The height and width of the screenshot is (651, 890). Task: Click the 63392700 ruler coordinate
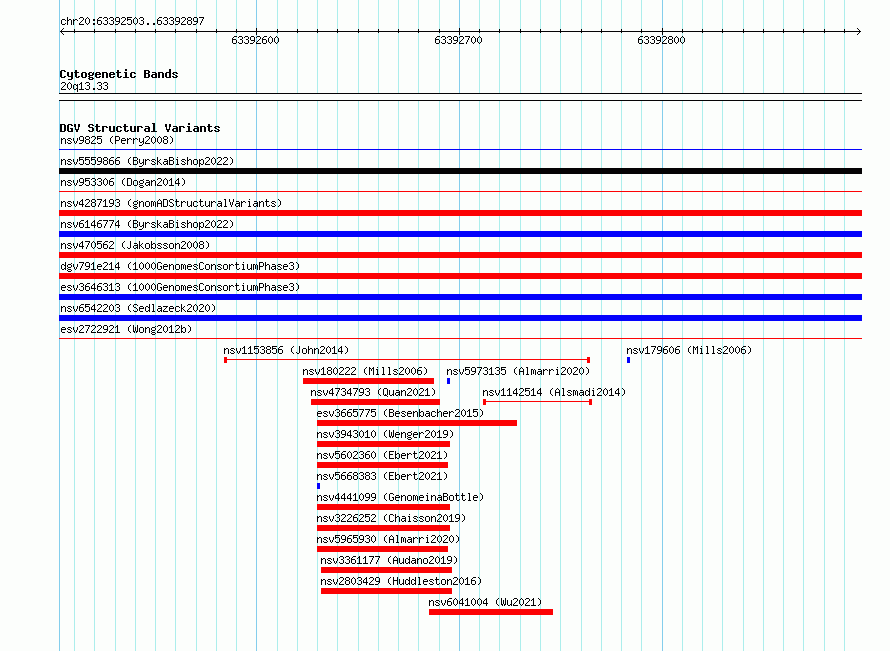tap(458, 40)
